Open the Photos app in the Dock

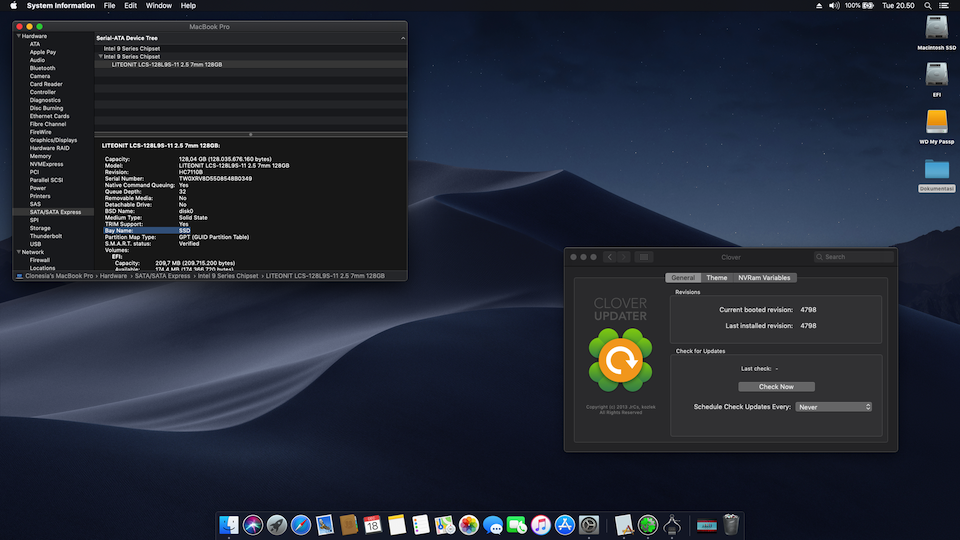click(x=469, y=524)
